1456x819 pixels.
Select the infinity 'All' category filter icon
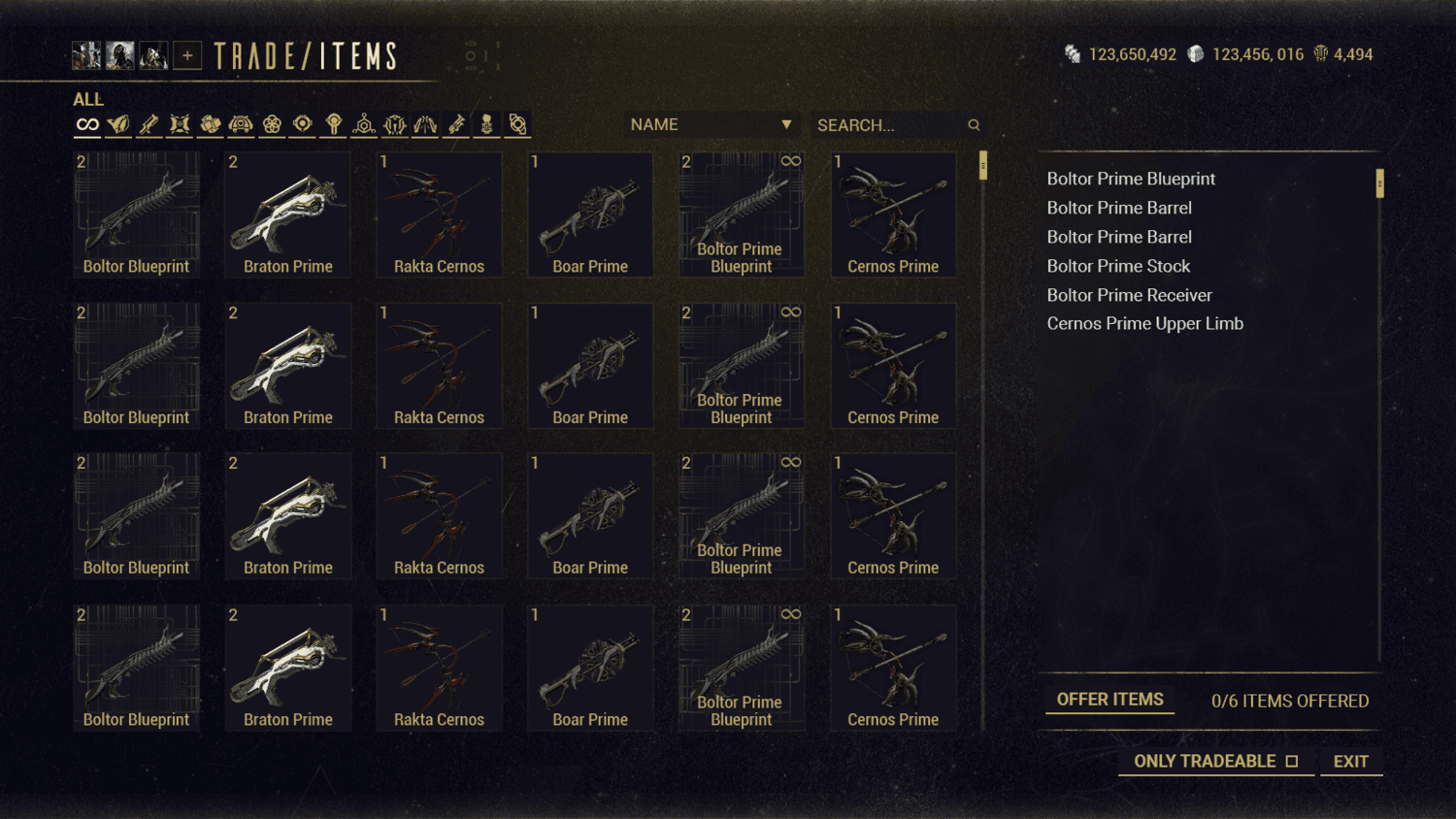[87, 124]
